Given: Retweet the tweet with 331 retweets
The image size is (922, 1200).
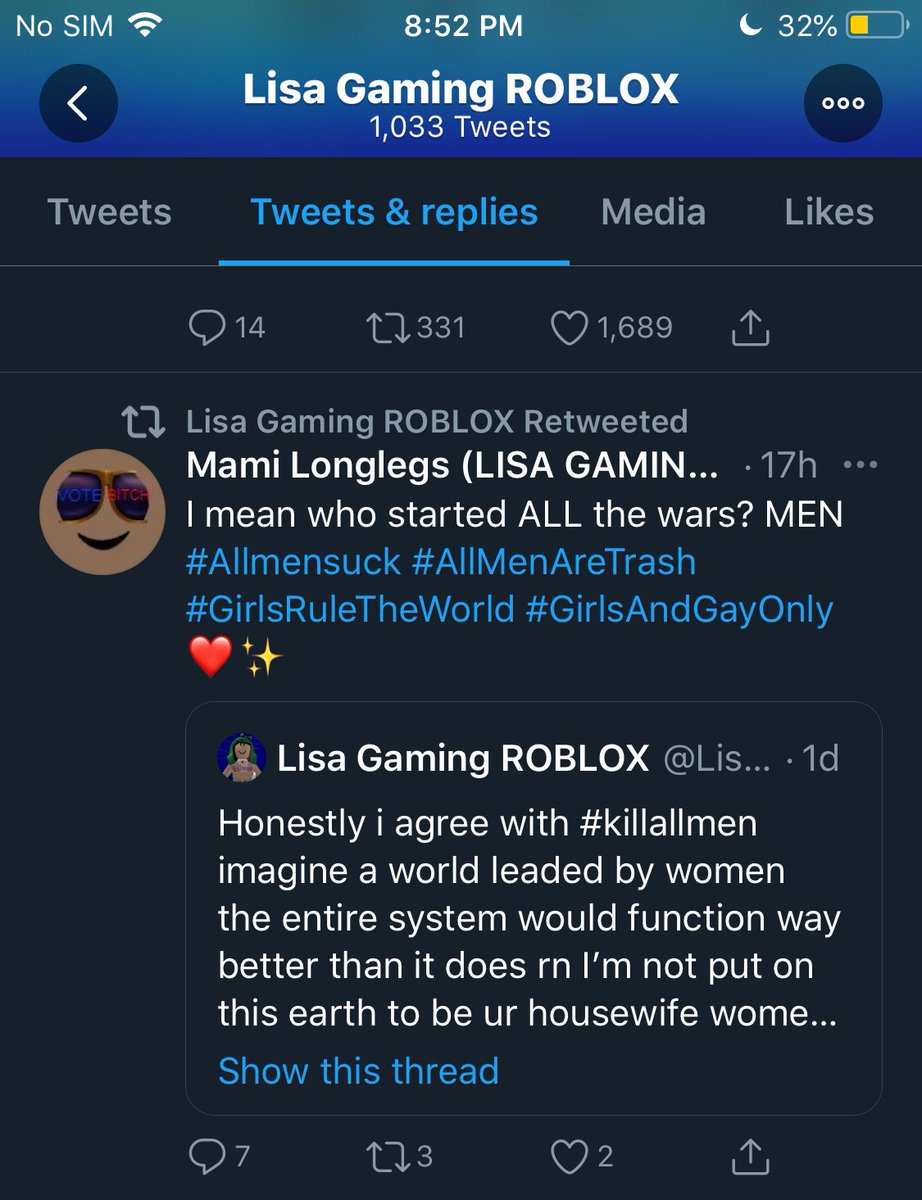Looking at the screenshot, I should tap(416, 328).
